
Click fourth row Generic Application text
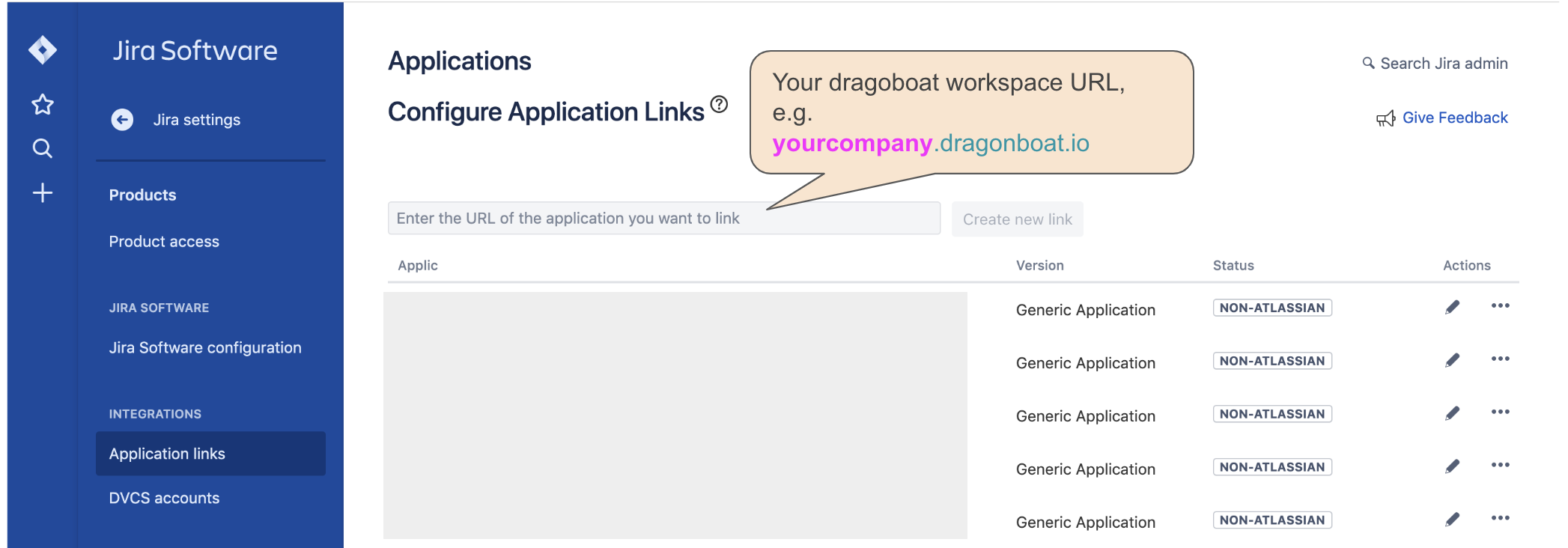tap(1085, 469)
